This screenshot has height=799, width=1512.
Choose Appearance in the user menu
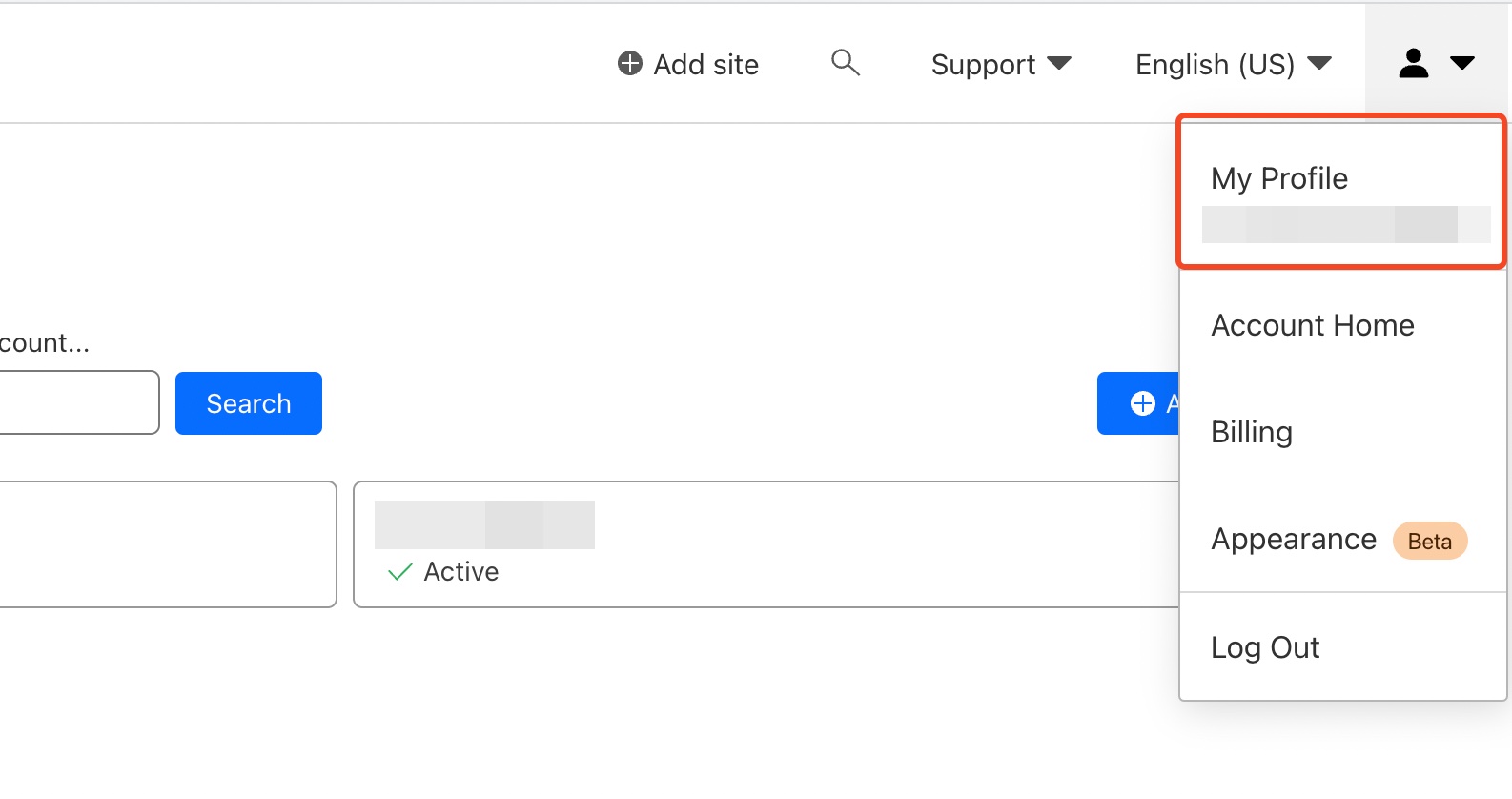tap(1293, 540)
